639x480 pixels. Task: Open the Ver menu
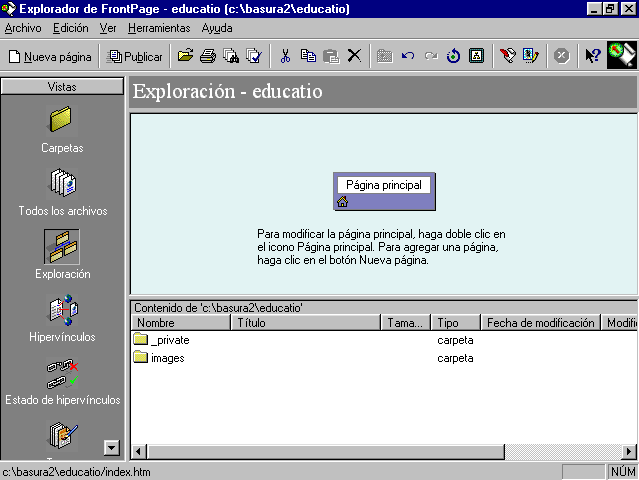tap(108, 28)
